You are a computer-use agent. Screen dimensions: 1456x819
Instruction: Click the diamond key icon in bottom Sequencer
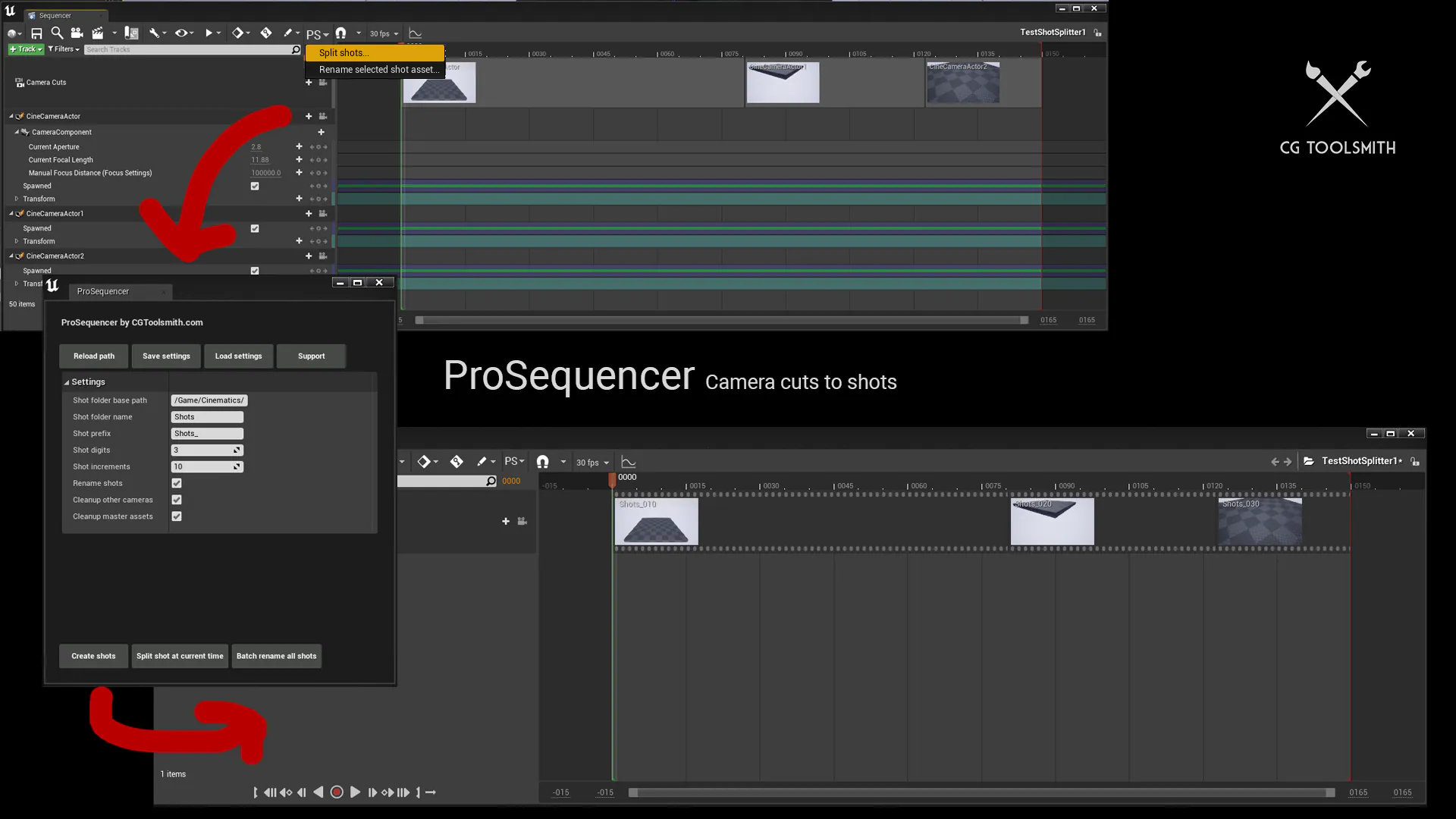tap(428, 461)
